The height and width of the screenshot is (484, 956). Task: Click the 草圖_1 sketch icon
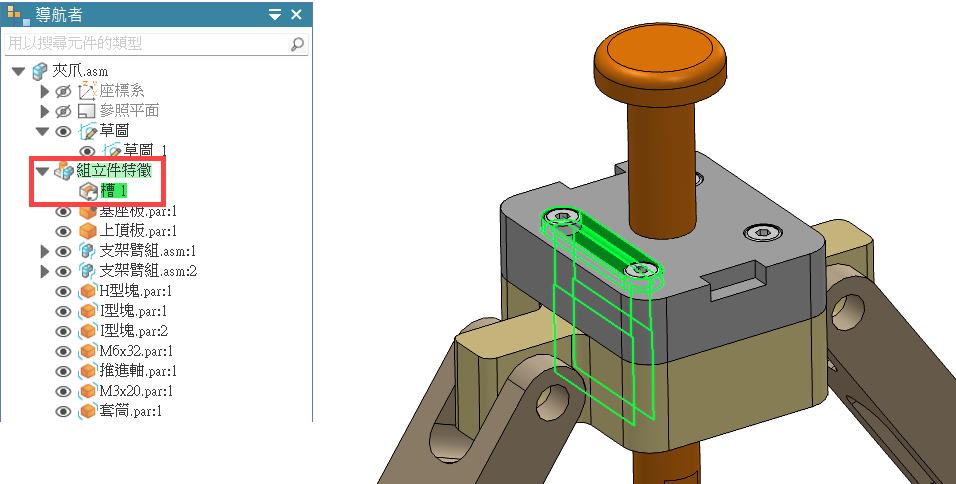coord(112,150)
